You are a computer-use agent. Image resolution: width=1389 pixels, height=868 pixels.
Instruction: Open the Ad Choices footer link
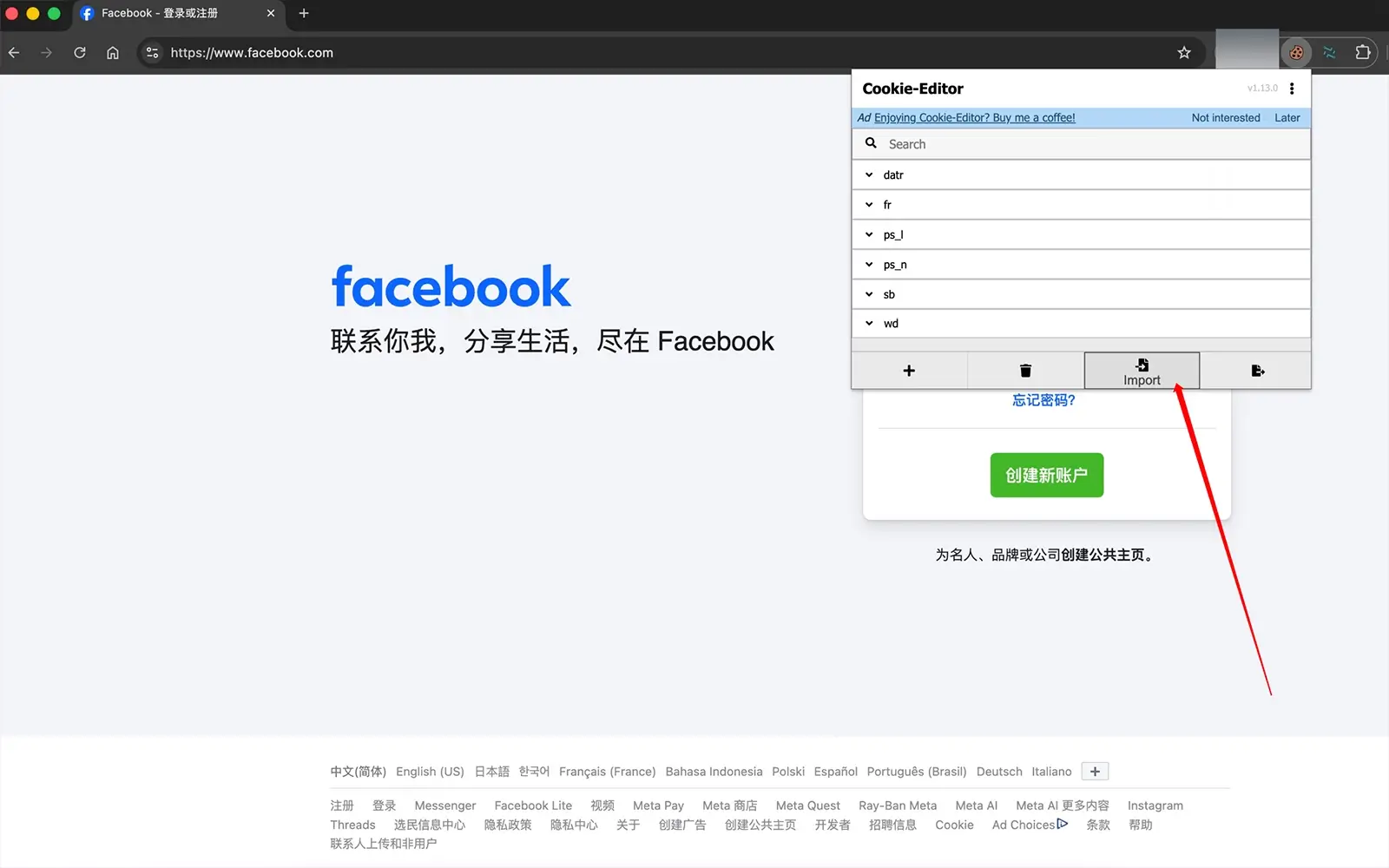click(1030, 825)
